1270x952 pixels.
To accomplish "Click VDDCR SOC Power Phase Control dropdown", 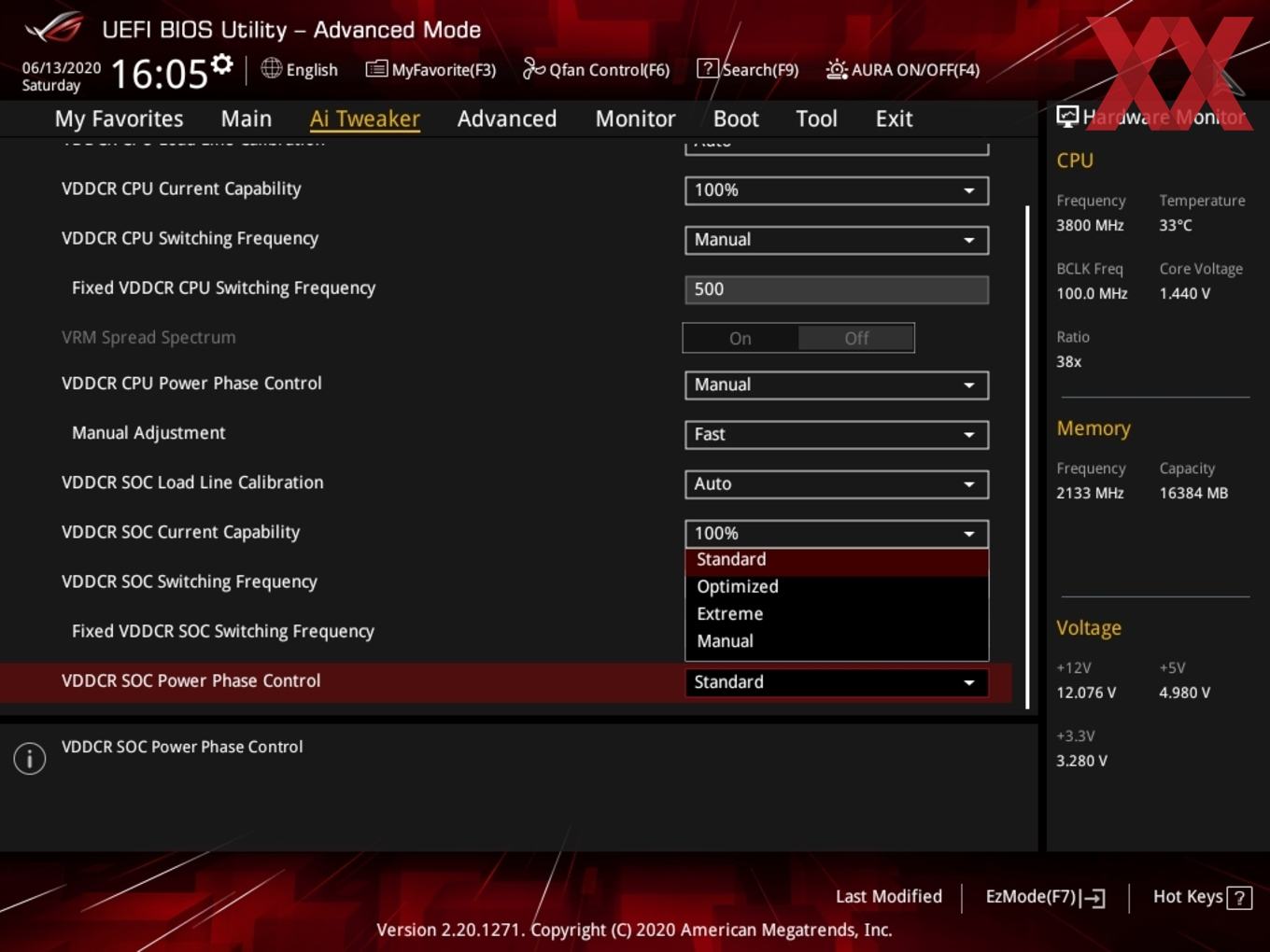I will coord(837,682).
